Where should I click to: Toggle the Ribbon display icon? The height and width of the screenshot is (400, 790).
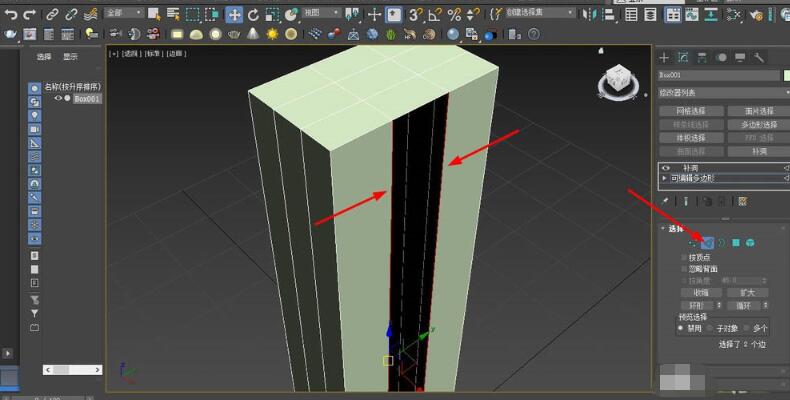[673, 15]
